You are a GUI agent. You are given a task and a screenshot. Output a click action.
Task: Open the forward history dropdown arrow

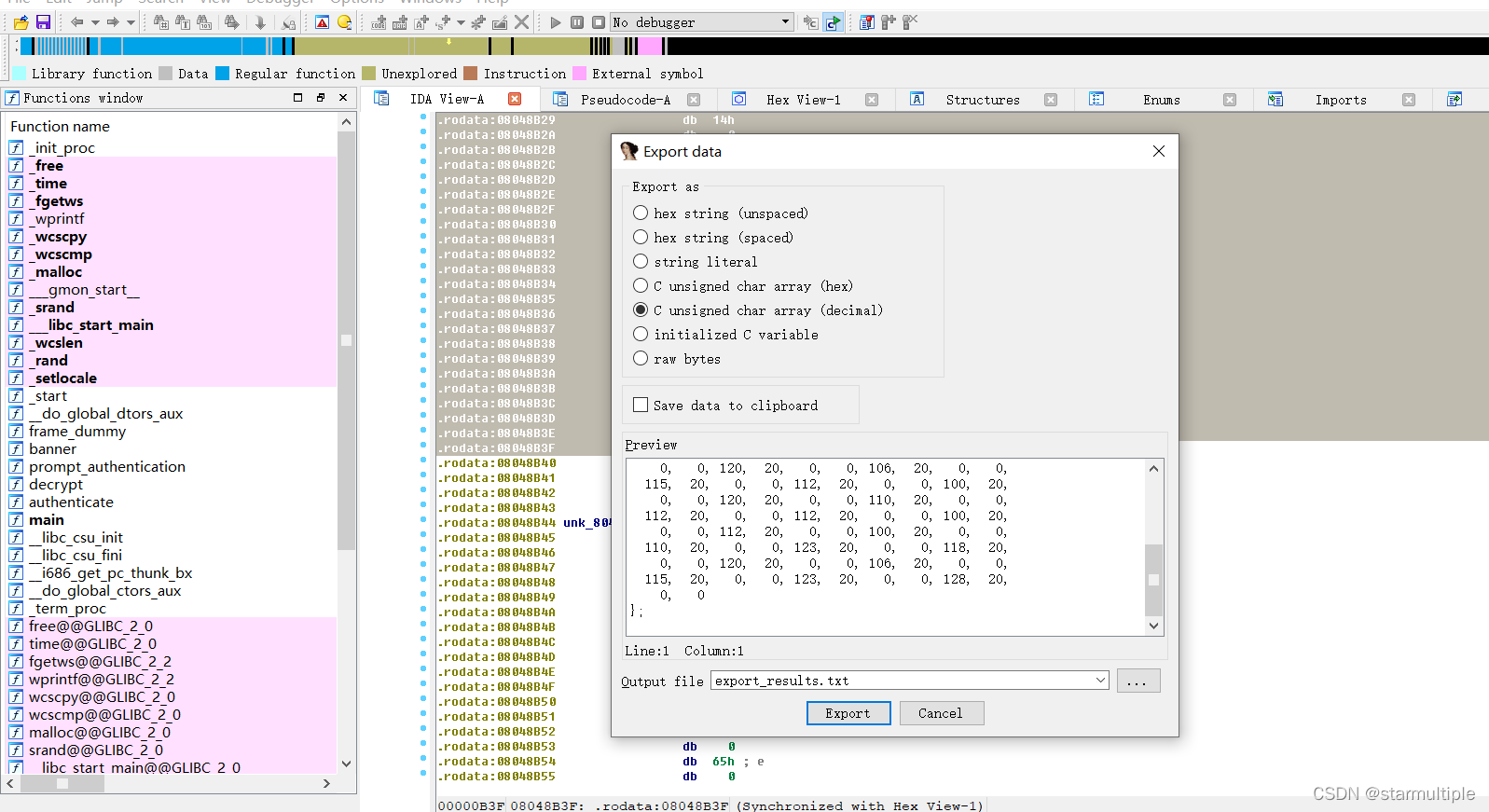[131, 22]
